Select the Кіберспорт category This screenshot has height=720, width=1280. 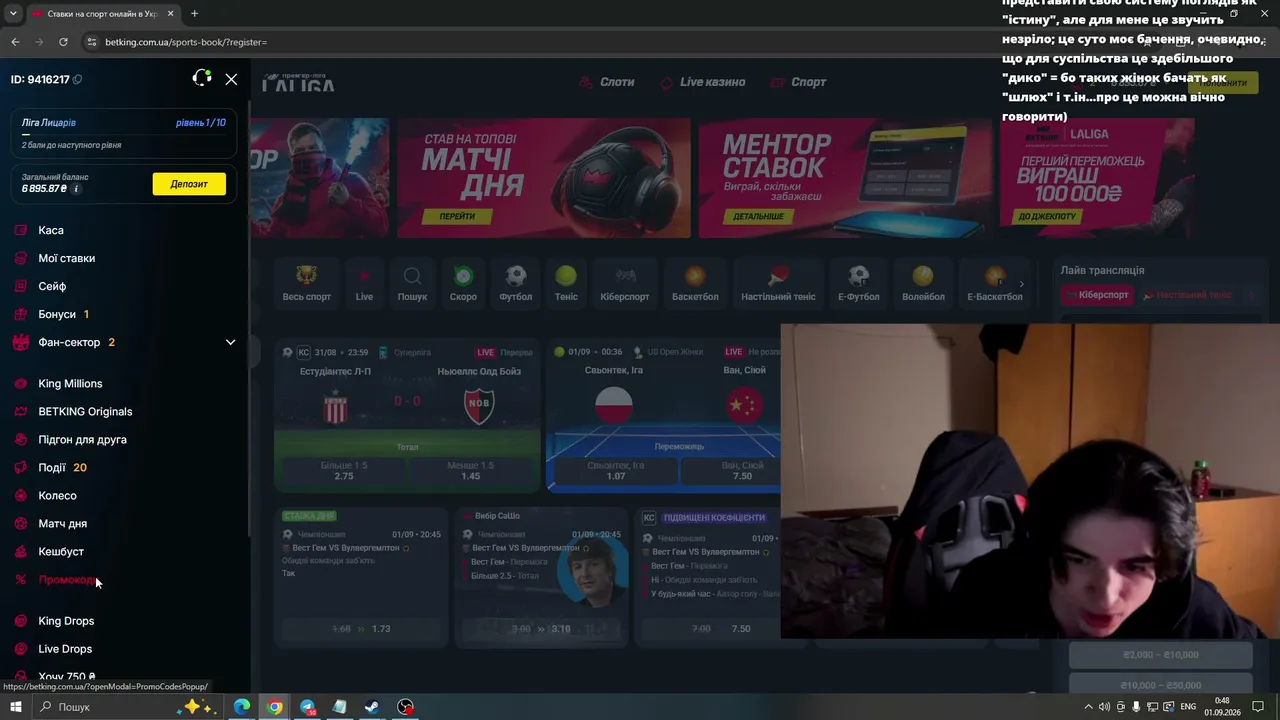624,282
